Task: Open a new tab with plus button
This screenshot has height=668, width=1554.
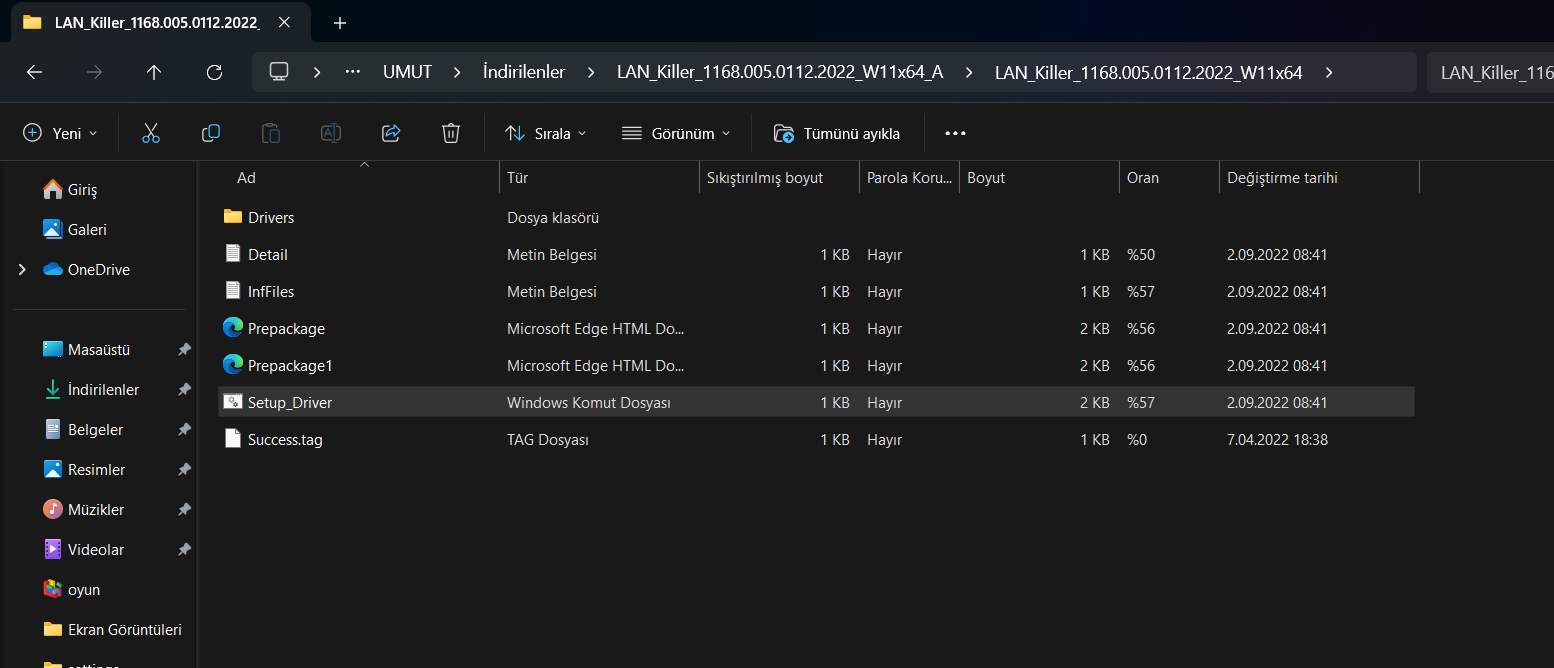Action: [x=339, y=22]
